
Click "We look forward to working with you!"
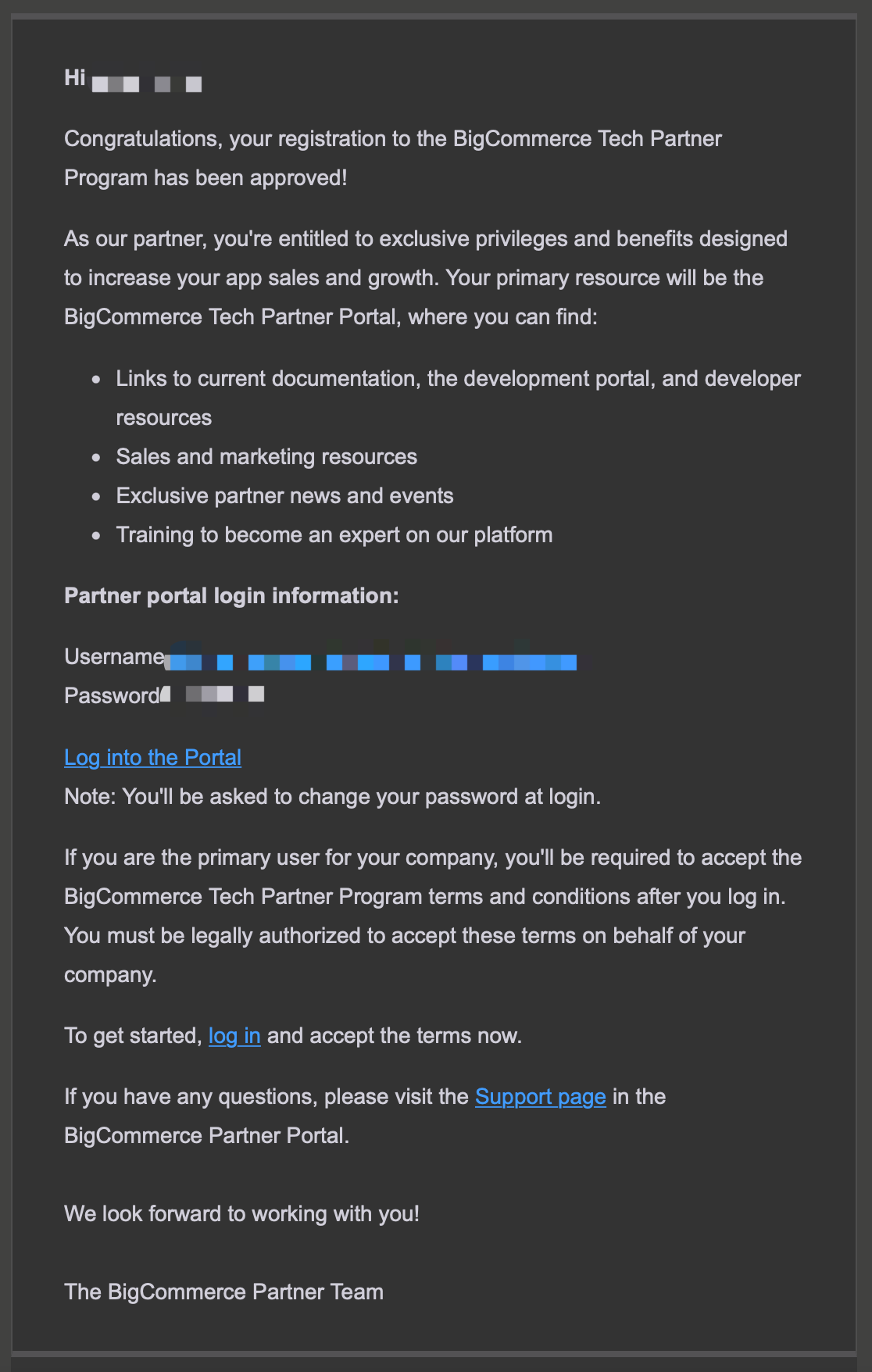tap(241, 1213)
